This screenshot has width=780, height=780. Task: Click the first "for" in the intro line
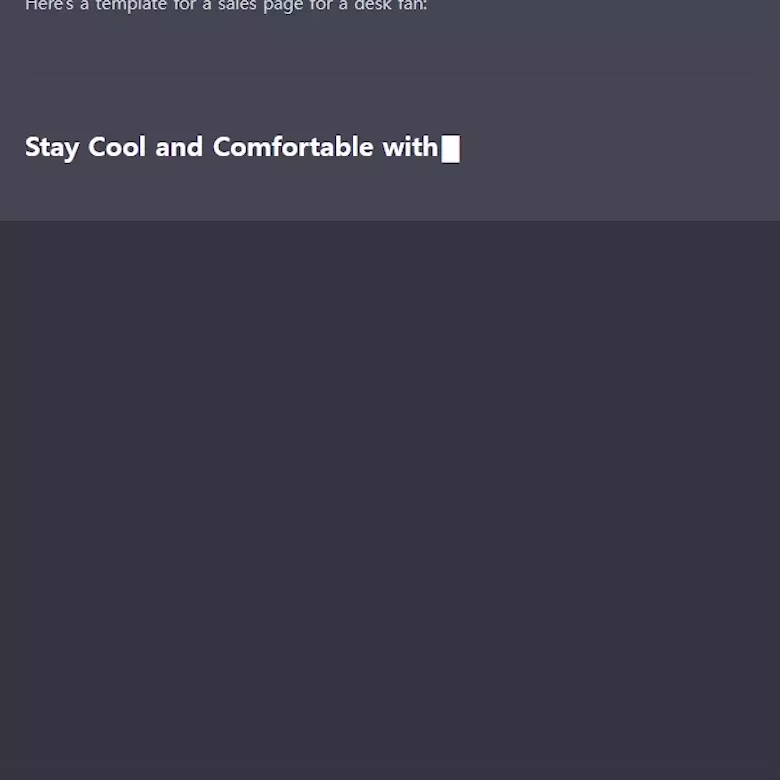coord(184,5)
